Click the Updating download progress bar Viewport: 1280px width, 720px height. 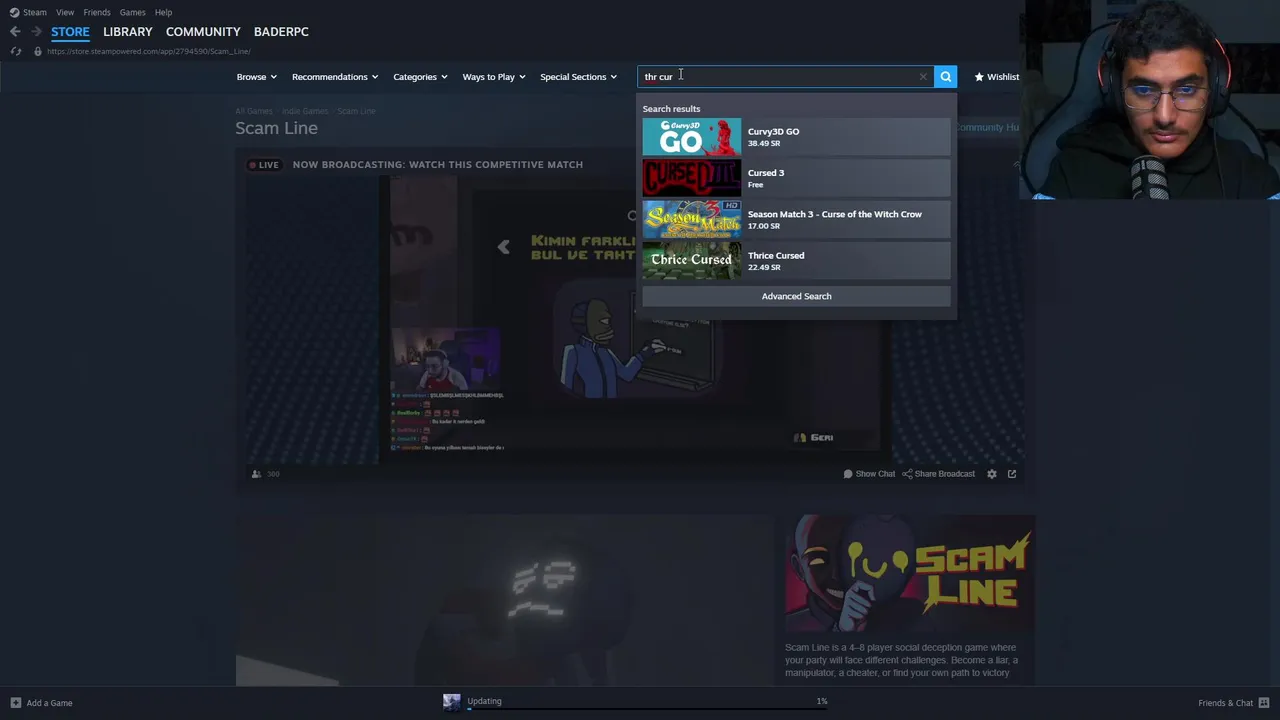pyautogui.click(x=647, y=708)
